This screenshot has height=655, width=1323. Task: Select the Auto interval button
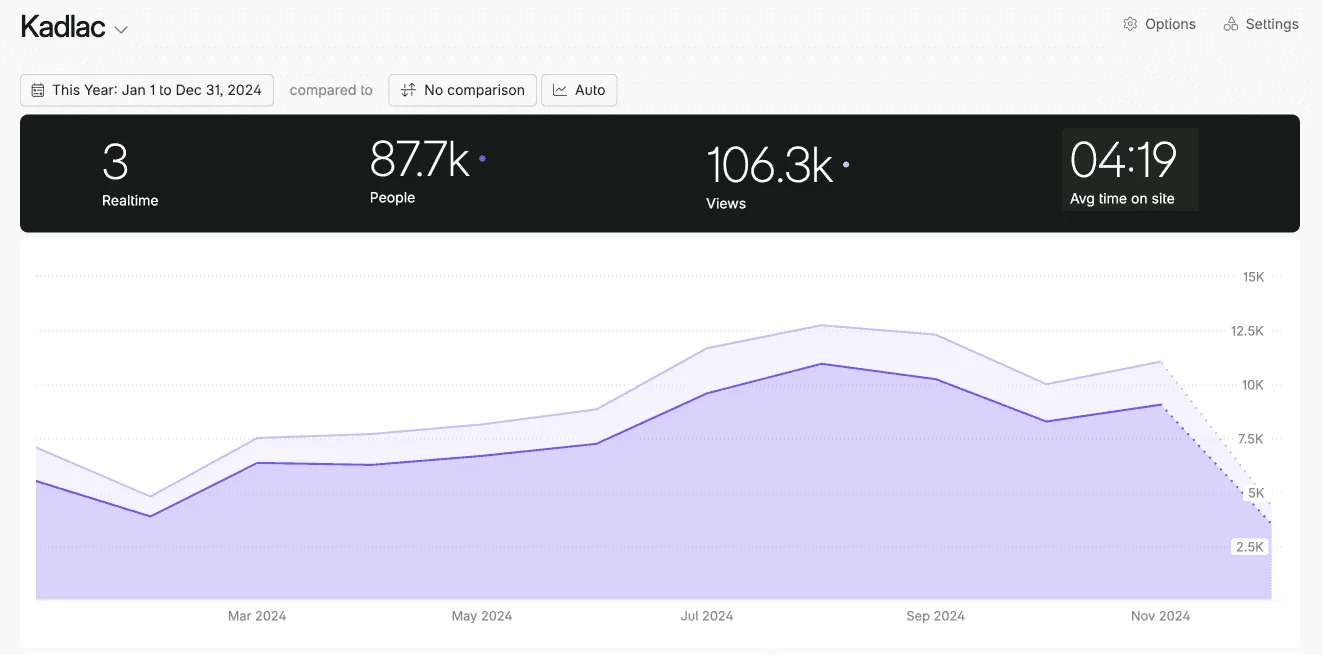[579, 90]
